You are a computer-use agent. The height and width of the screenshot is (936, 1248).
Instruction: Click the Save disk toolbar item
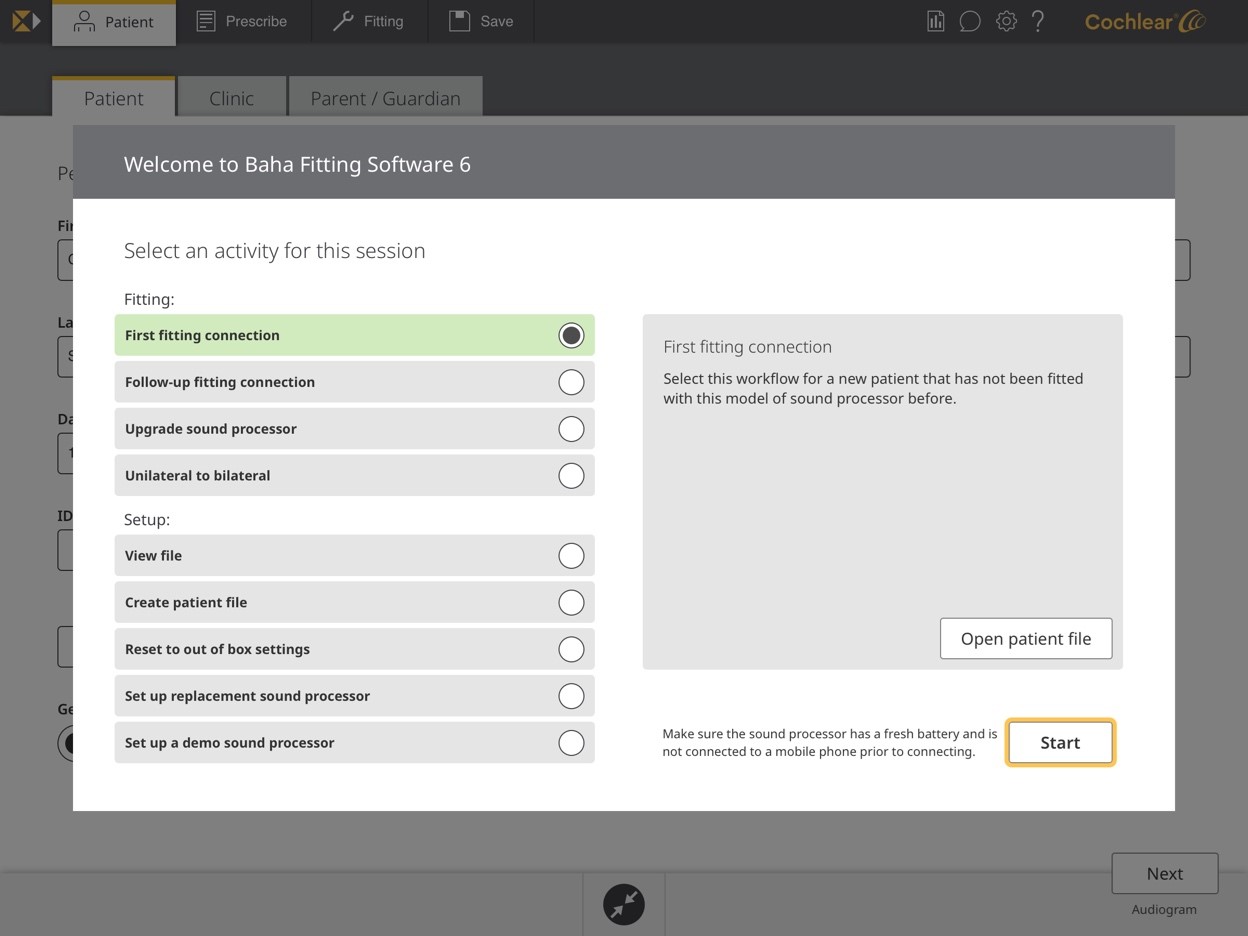coord(481,21)
